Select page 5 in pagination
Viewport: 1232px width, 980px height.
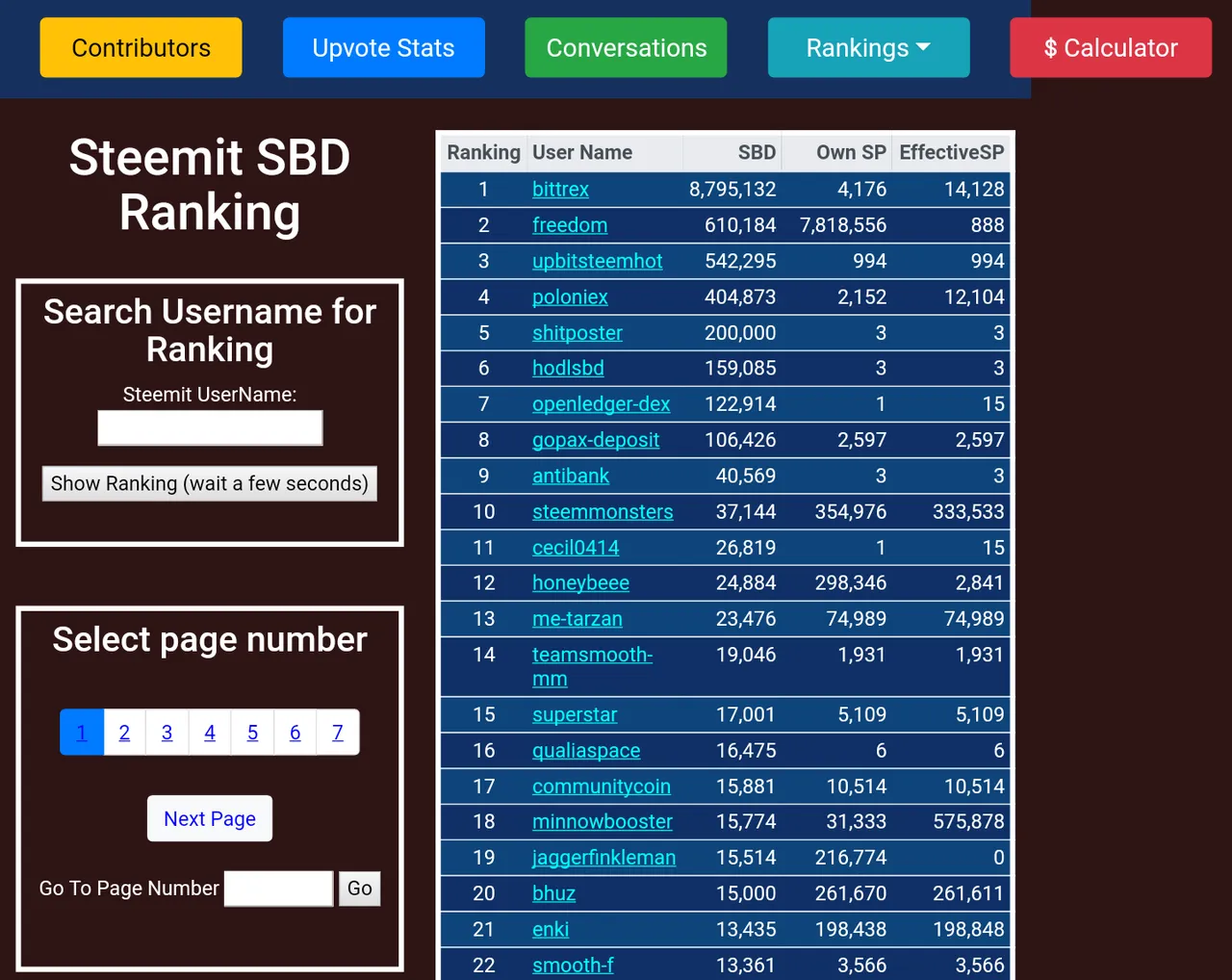[252, 733]
